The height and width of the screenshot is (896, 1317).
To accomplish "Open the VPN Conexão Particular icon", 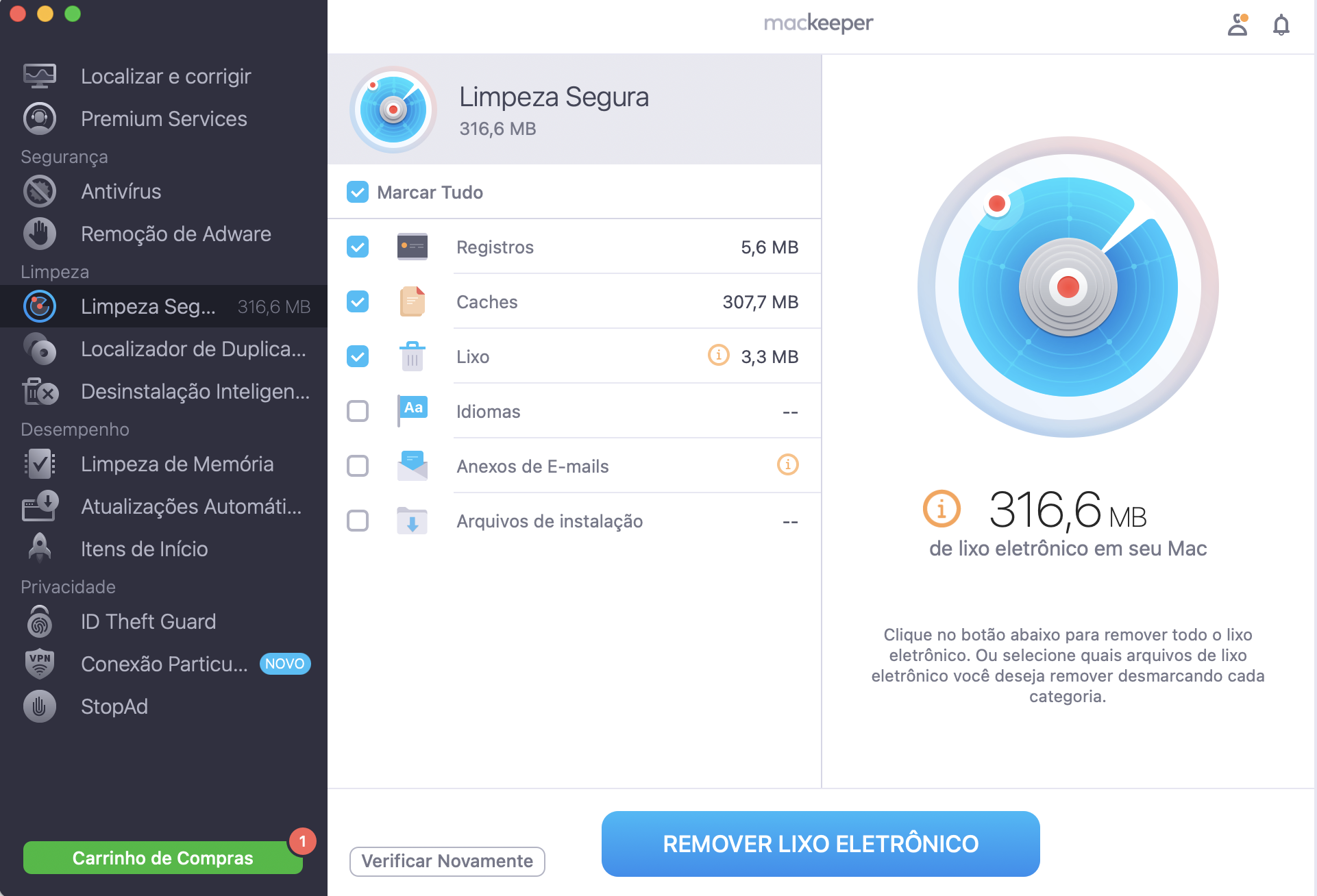I will pos(40,664).
